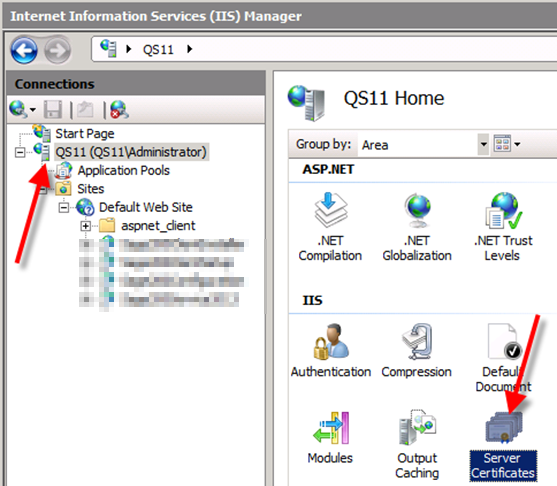Expand the aspnet_client folder
Image resolution: width=557 pixels, height=486 pixels.
[86, 226]
